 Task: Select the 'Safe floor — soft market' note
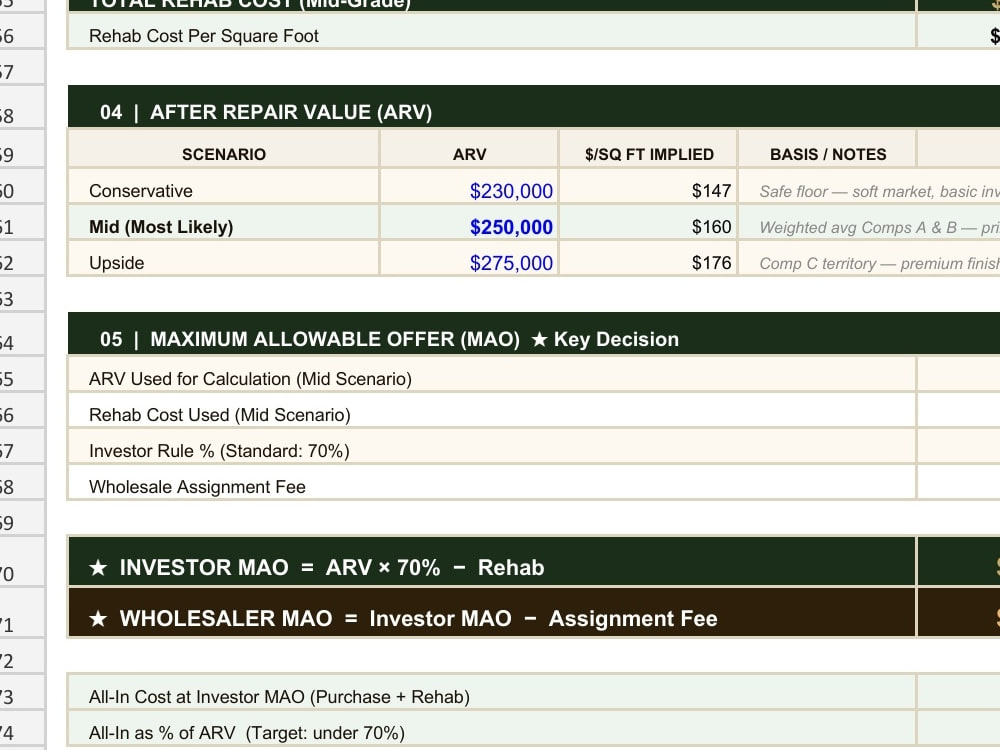869,186
